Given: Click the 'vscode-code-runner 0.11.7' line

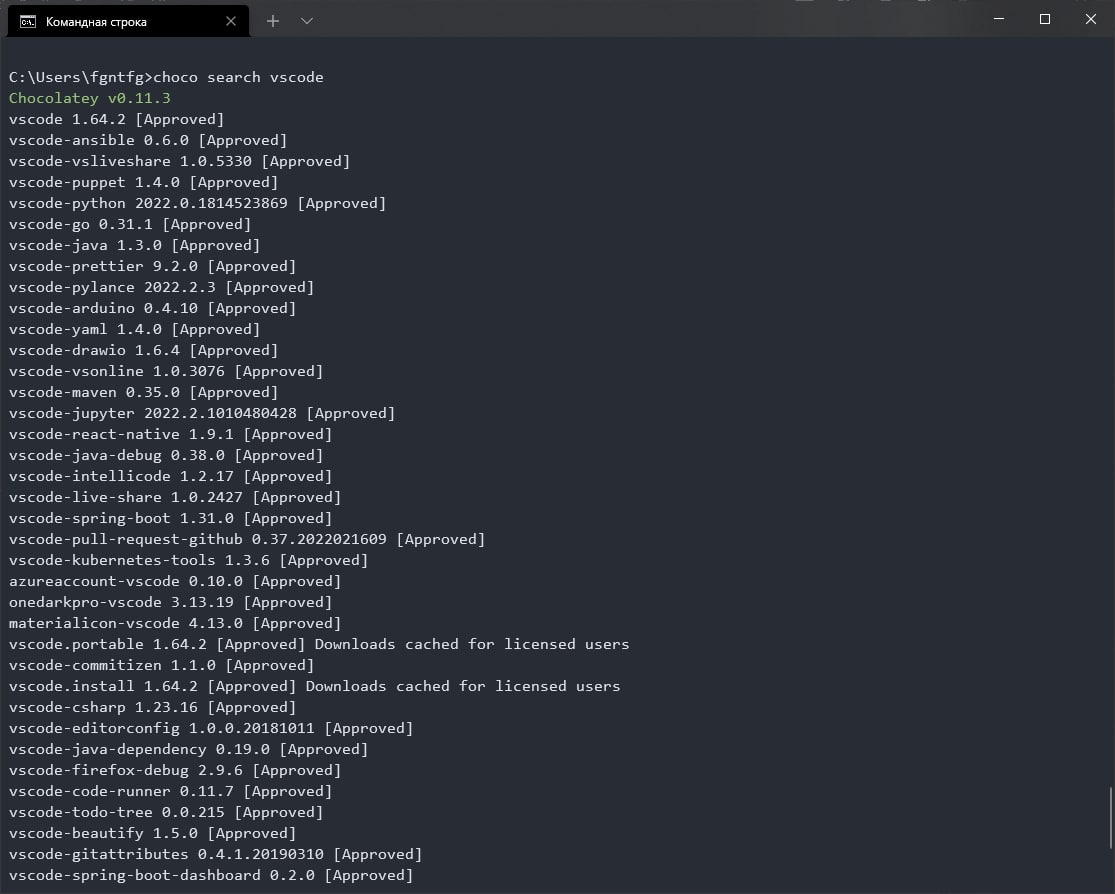Looking at the screenshot, I should coord(171,791).
